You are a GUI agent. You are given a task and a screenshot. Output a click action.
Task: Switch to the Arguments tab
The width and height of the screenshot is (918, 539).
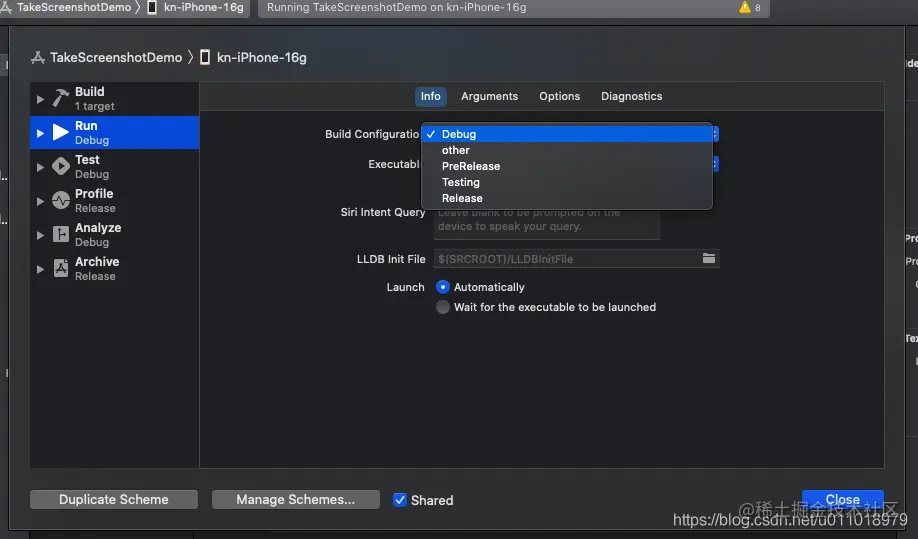coord(489,96)
